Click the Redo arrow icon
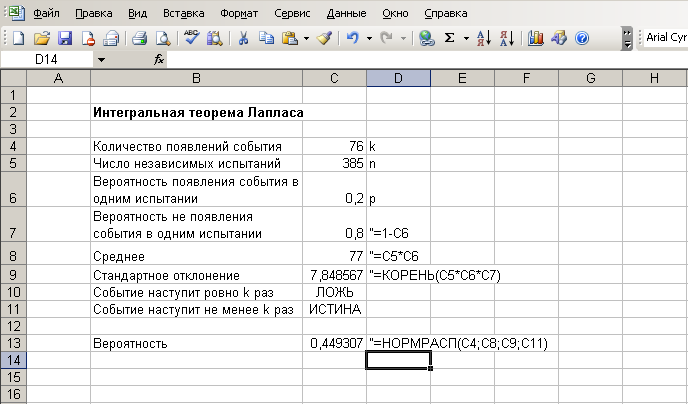The image size is (688, 404). [386, 38]
